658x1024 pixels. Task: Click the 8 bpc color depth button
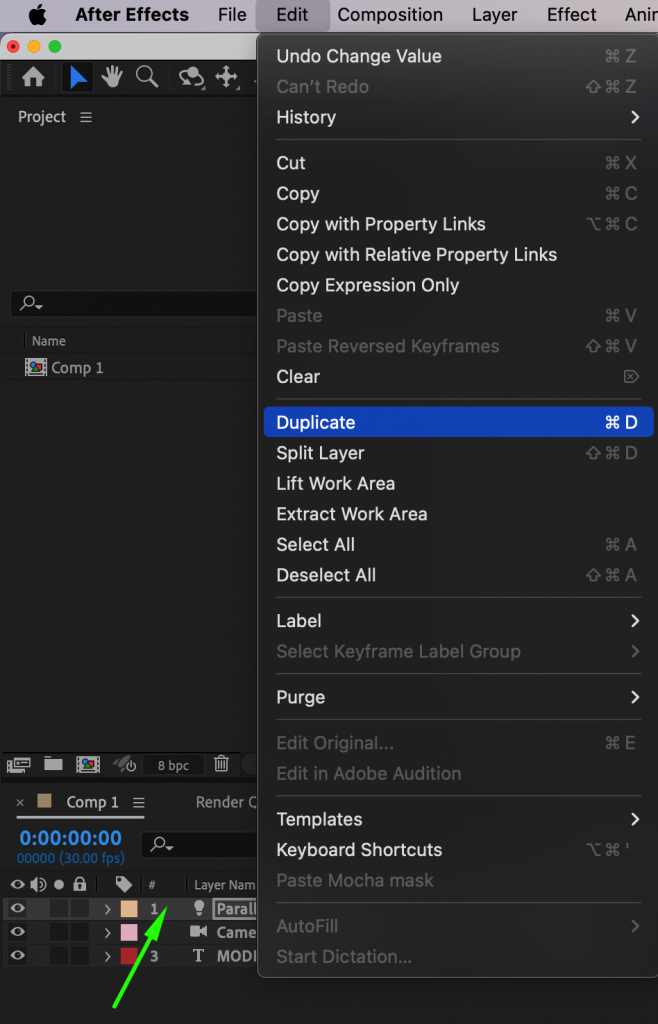tap(173, 765)
